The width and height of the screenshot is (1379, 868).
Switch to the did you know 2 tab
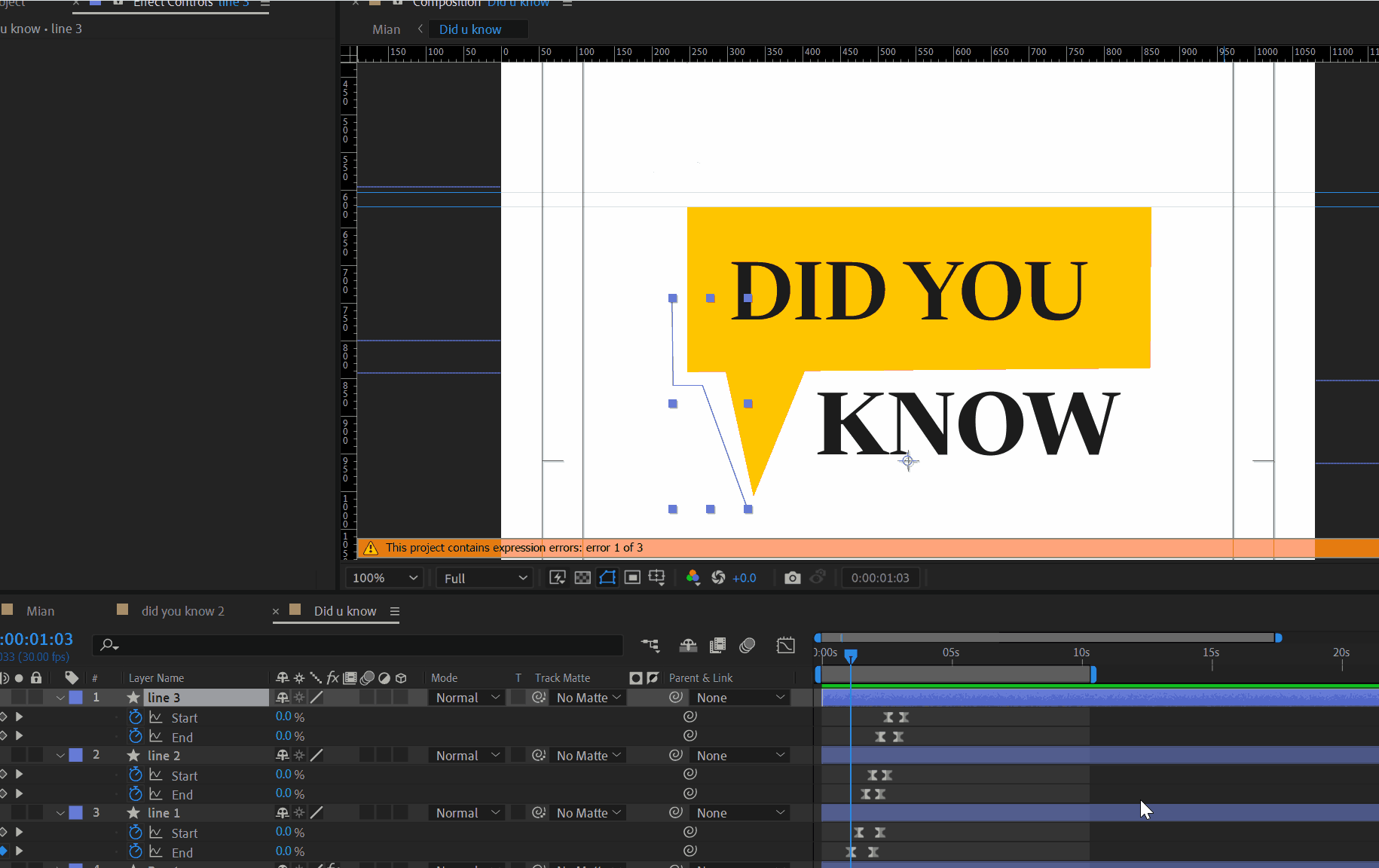click(x=183, y=611)
